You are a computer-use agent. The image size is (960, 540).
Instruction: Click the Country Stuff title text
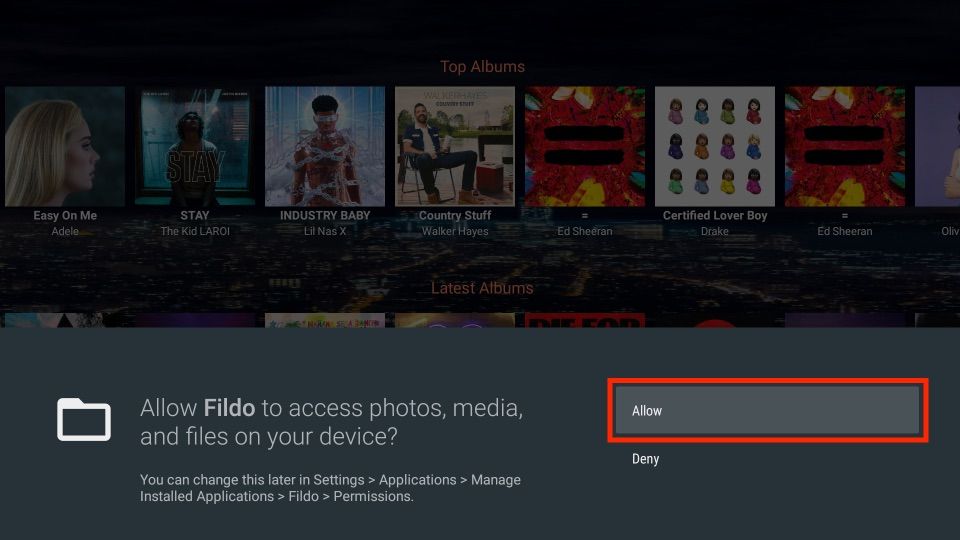[455, 216]
